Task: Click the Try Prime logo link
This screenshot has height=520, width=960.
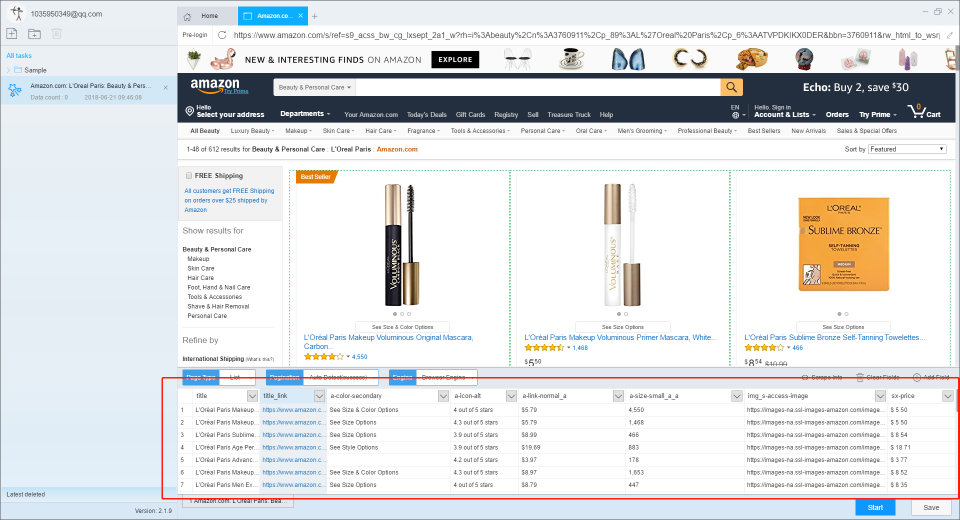Action: 236,91
